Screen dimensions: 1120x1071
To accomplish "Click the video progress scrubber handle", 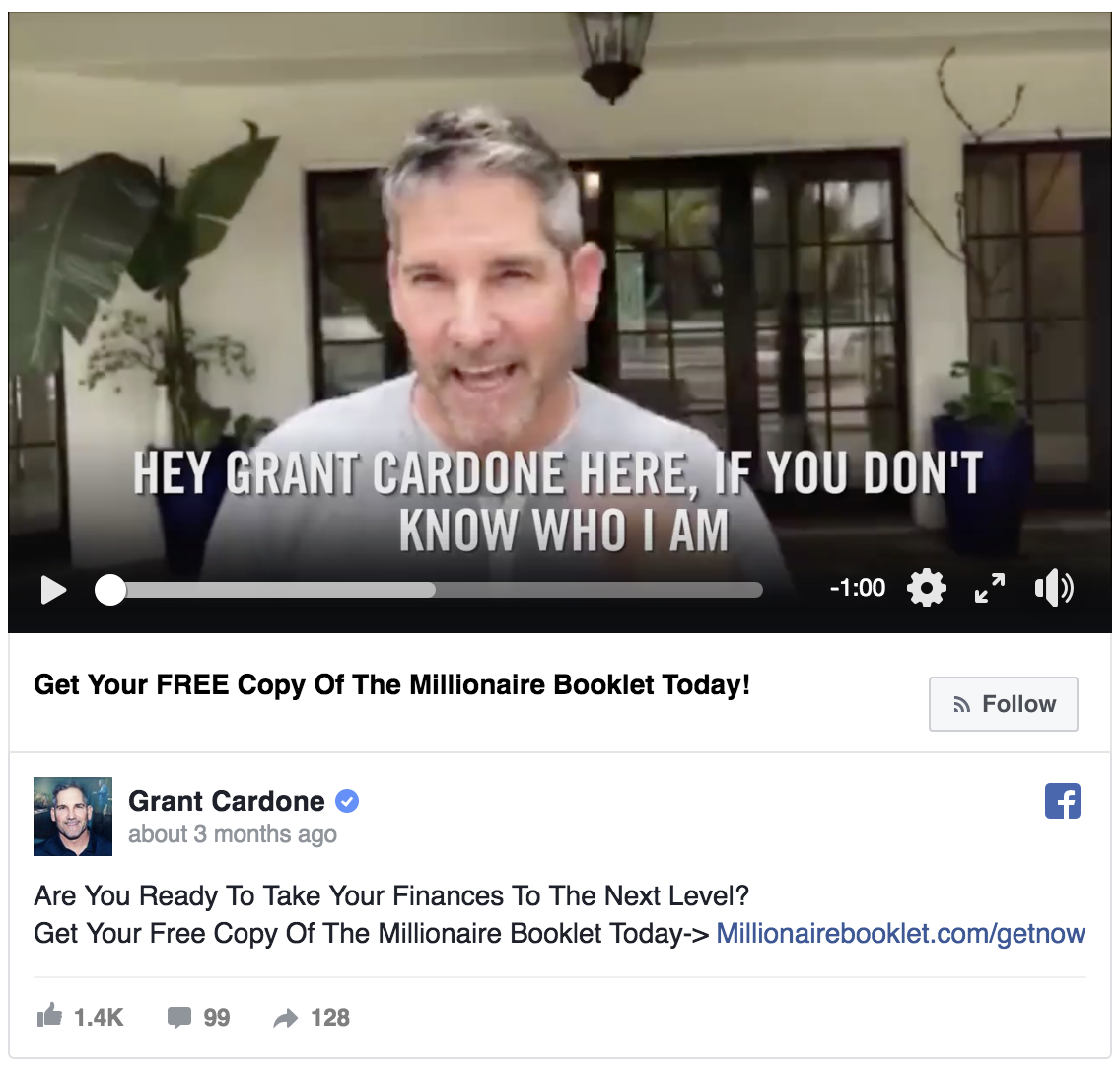I will 110,590.
